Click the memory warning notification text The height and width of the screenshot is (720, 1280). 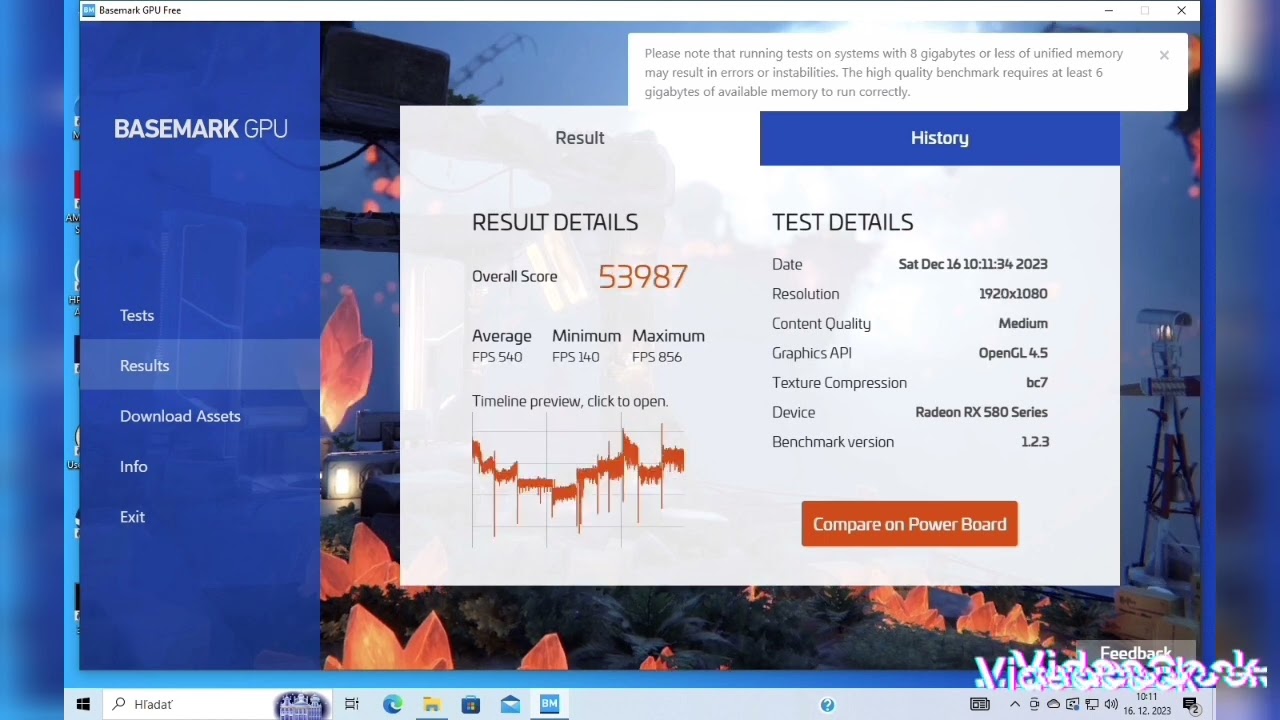pyautogui.click(x=884, y=72)
